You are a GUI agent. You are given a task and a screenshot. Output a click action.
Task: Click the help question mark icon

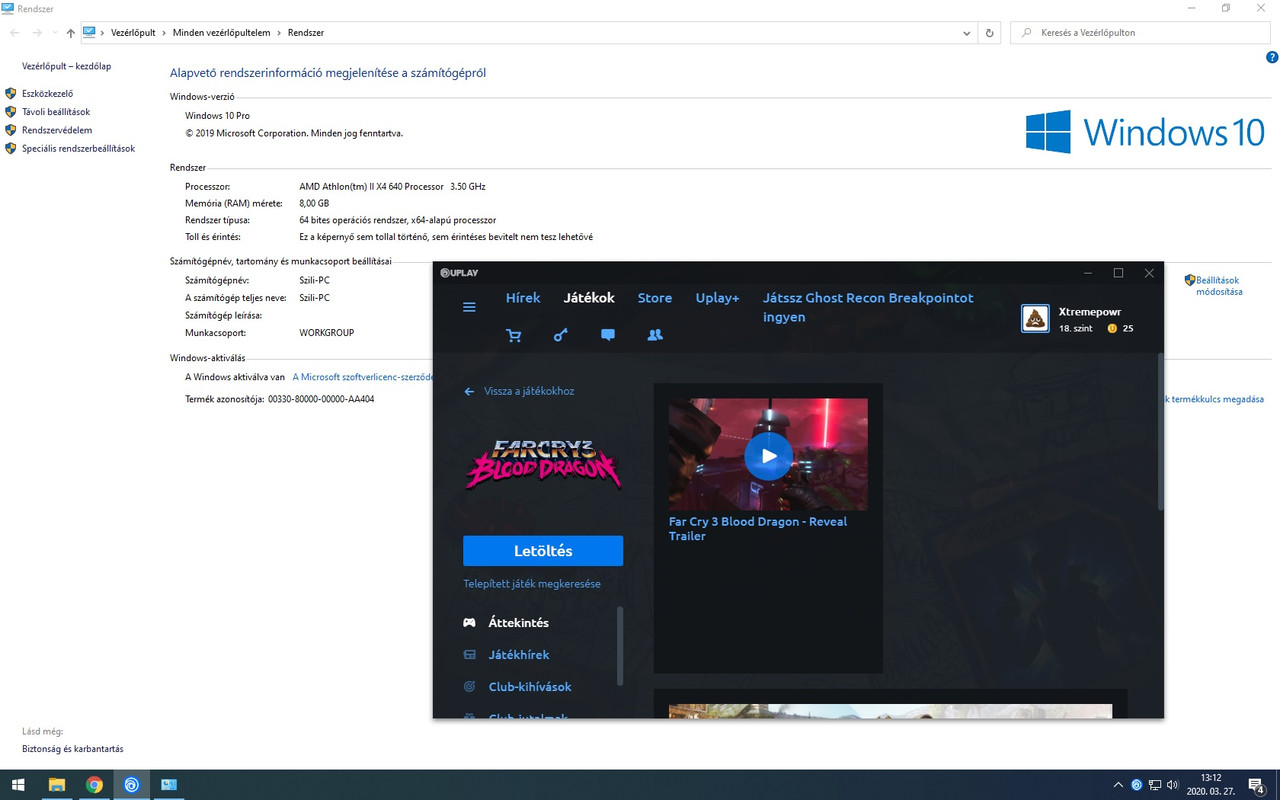coord(1272,58)
